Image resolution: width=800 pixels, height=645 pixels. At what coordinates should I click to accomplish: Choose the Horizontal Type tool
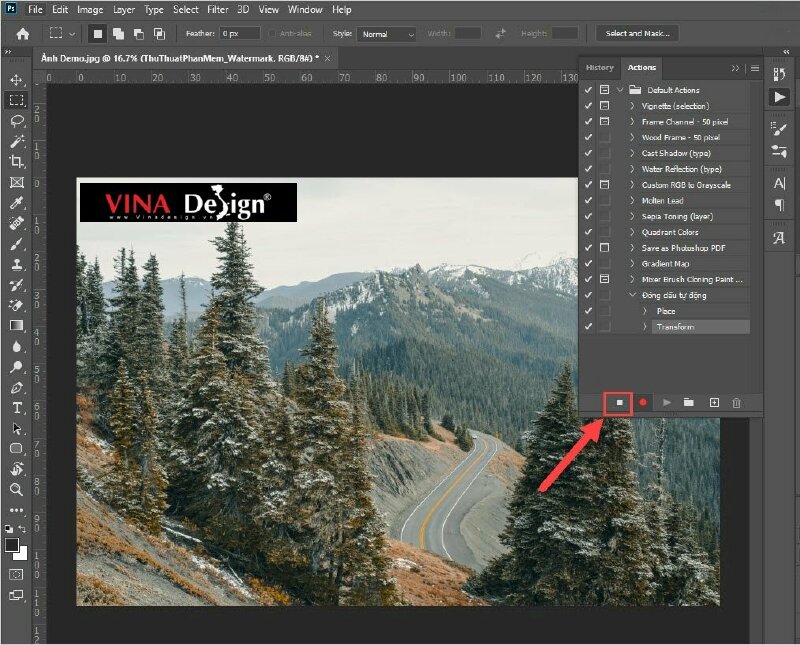[x=17, y=408]
